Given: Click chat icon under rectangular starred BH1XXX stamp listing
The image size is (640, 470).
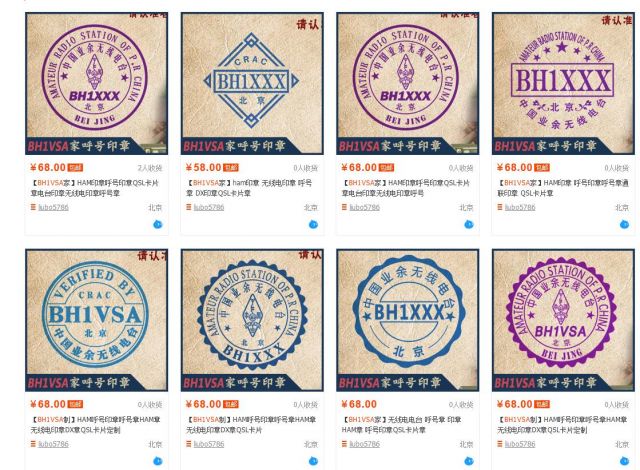Looking at the screenshot, I should click(624, 224).
